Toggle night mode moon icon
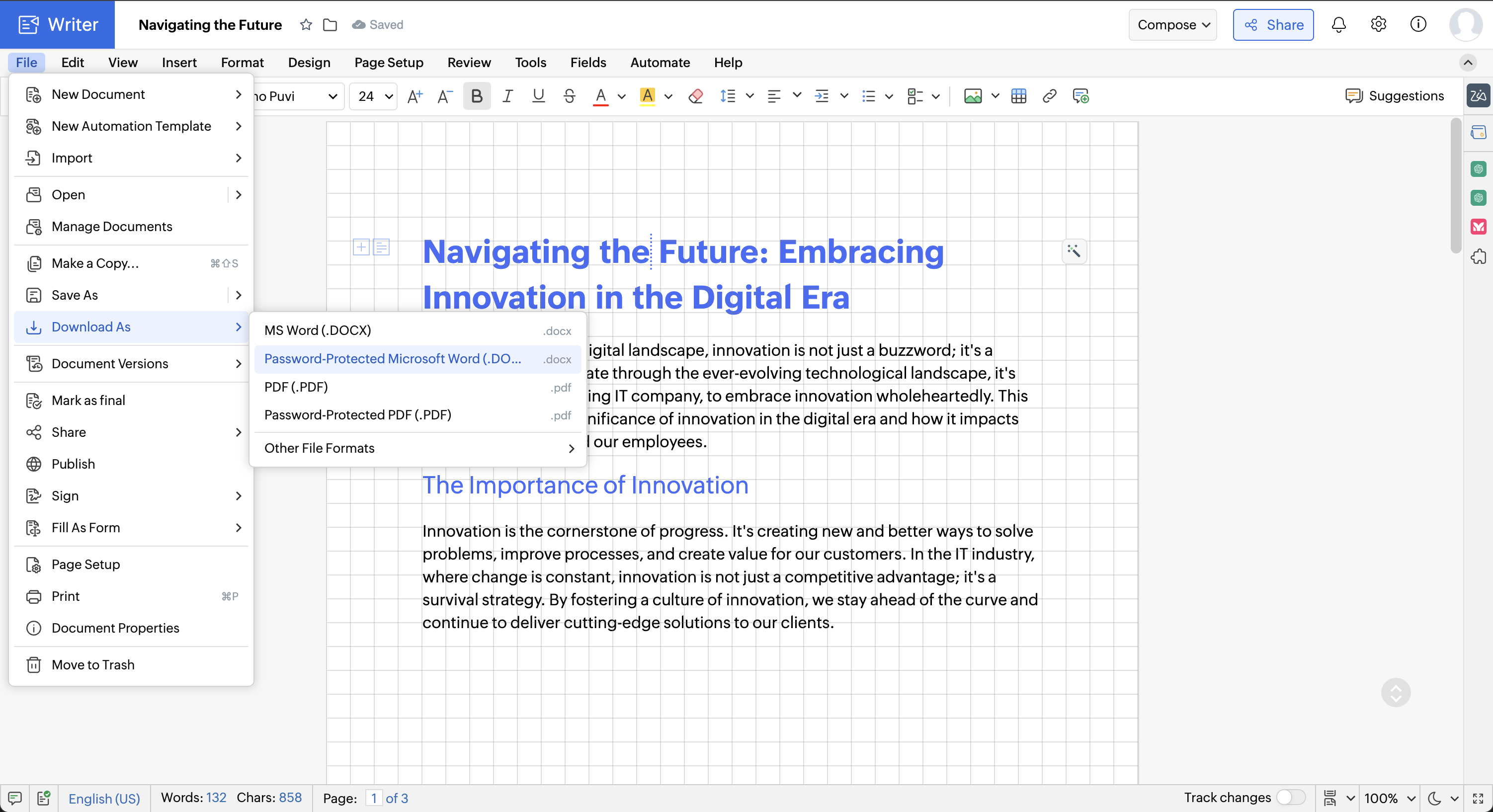Viewport: 1493px width, 812px height. click(x=1434, y=798)
